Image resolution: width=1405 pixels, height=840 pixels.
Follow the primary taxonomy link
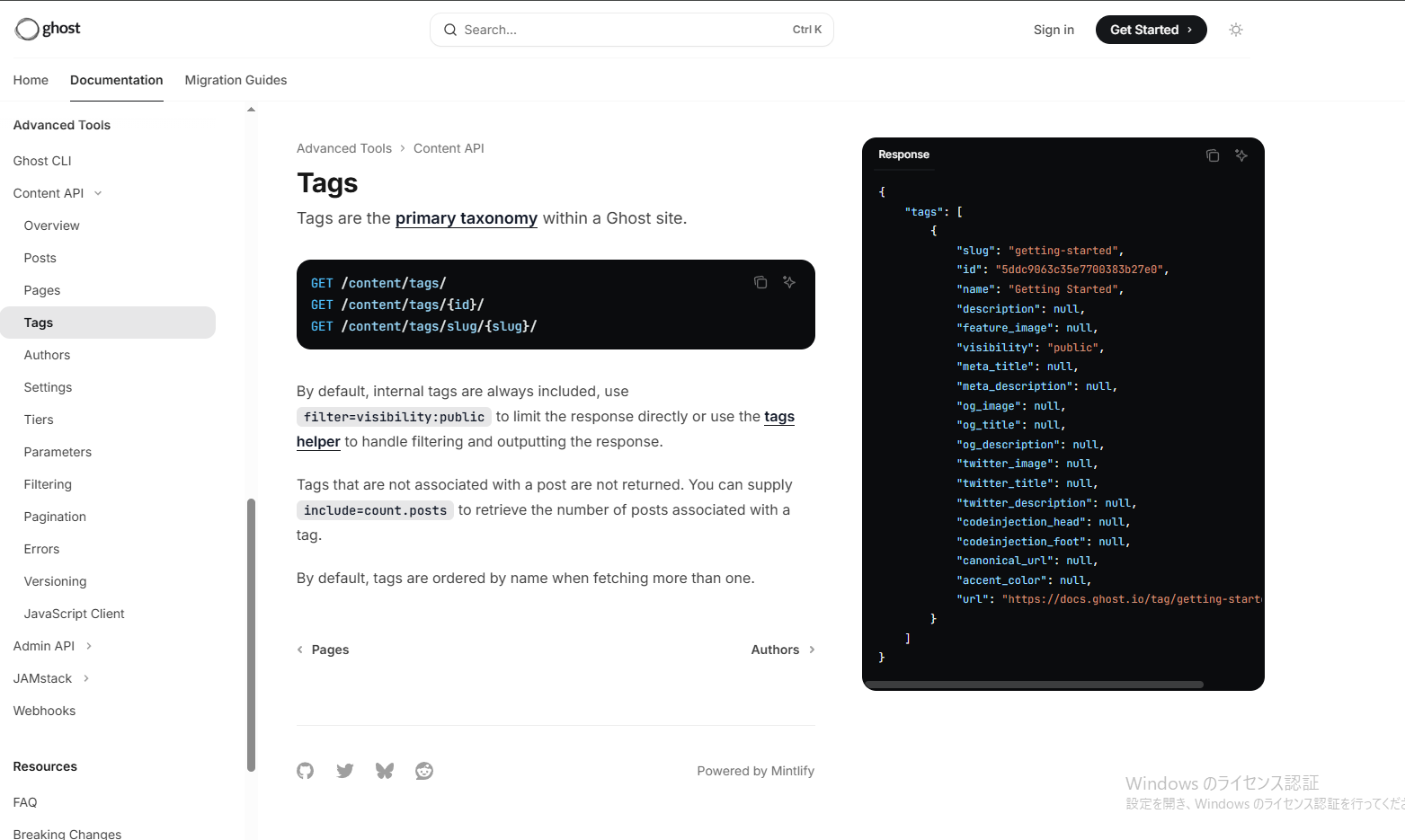466,218
